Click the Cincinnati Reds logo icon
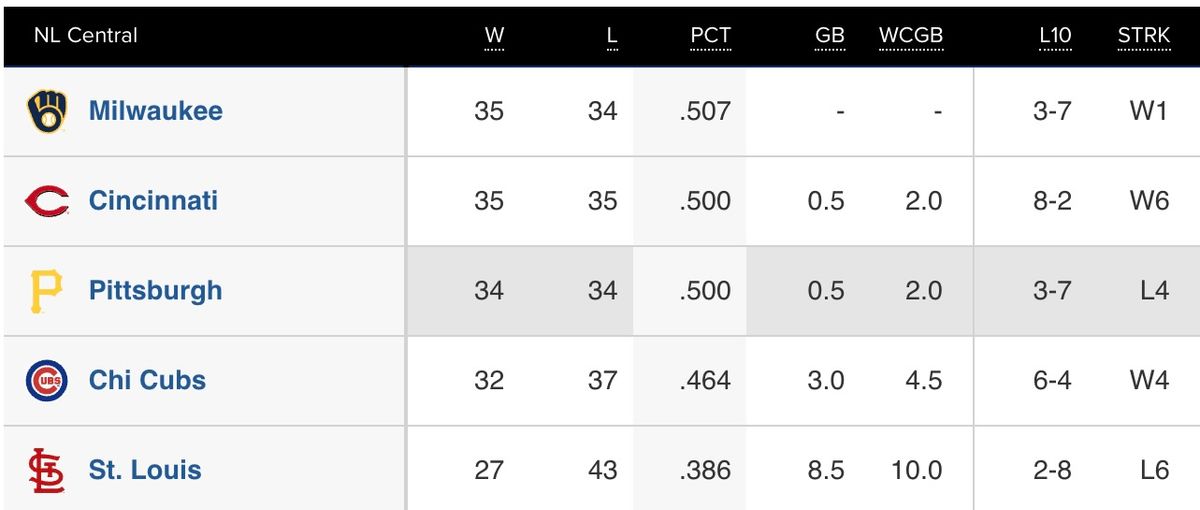This screenshot has height=510, width=1200. (x=47, y=202)
